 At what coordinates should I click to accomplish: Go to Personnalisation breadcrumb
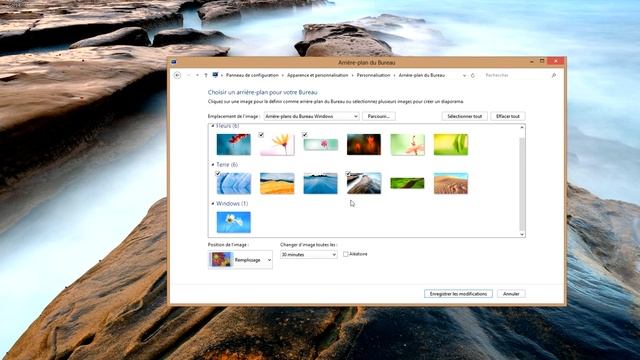[x=373, y=76]
